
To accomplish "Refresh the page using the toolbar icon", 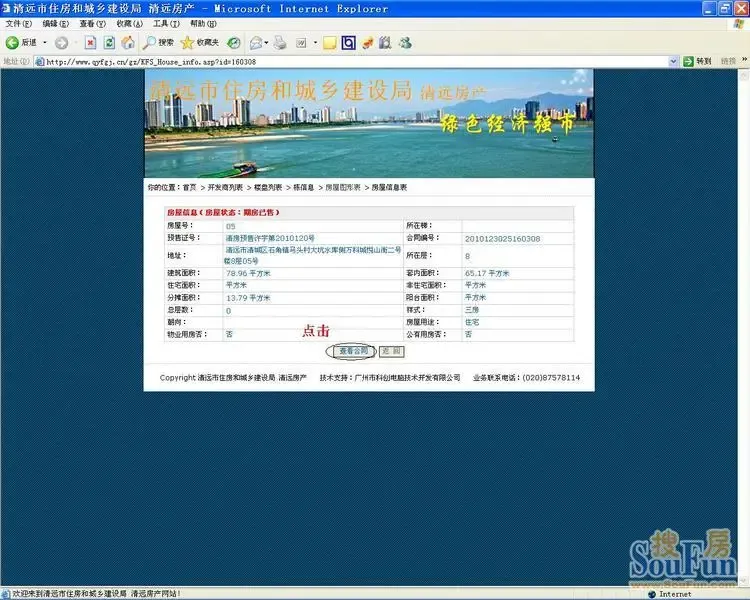I will [109, 43].
